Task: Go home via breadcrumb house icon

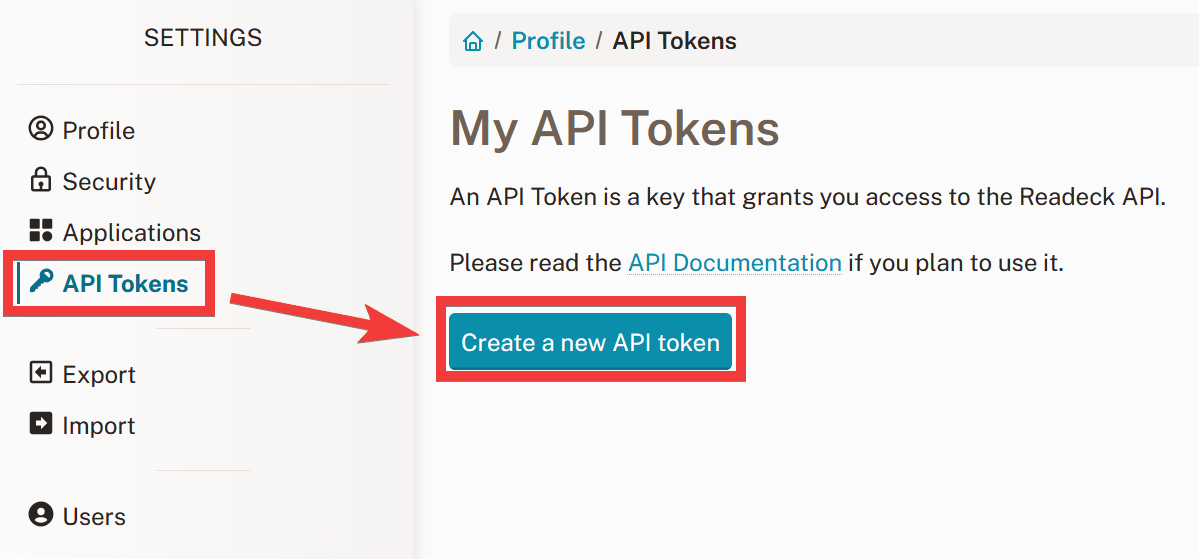Action: [473, 41]
